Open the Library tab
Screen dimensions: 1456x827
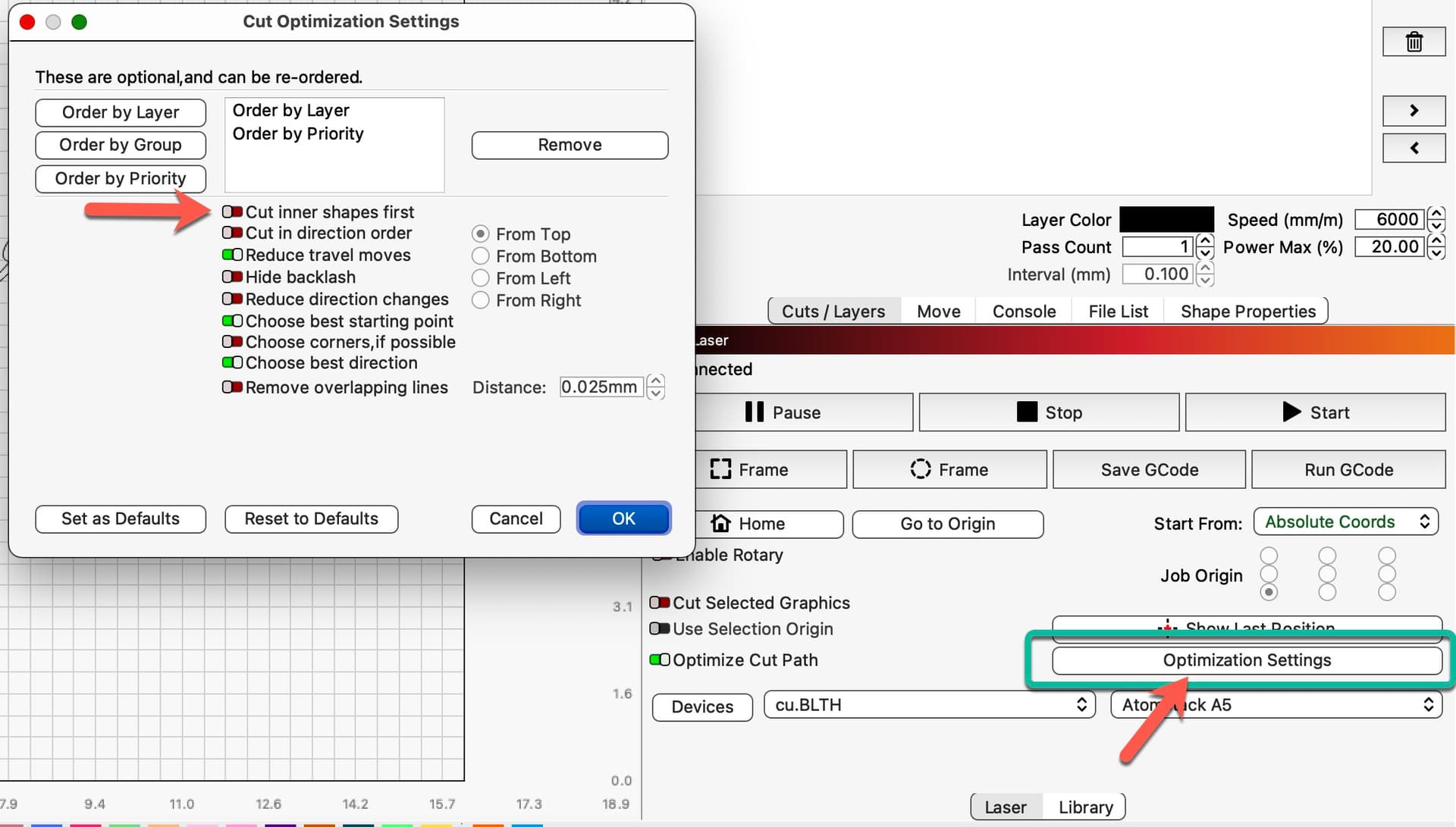1085,807
